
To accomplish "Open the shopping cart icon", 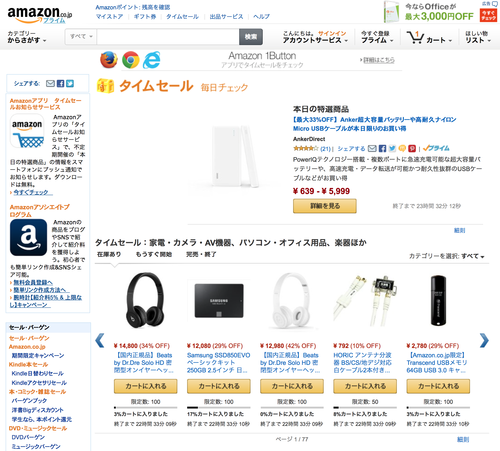I will [x=415, y=37].
